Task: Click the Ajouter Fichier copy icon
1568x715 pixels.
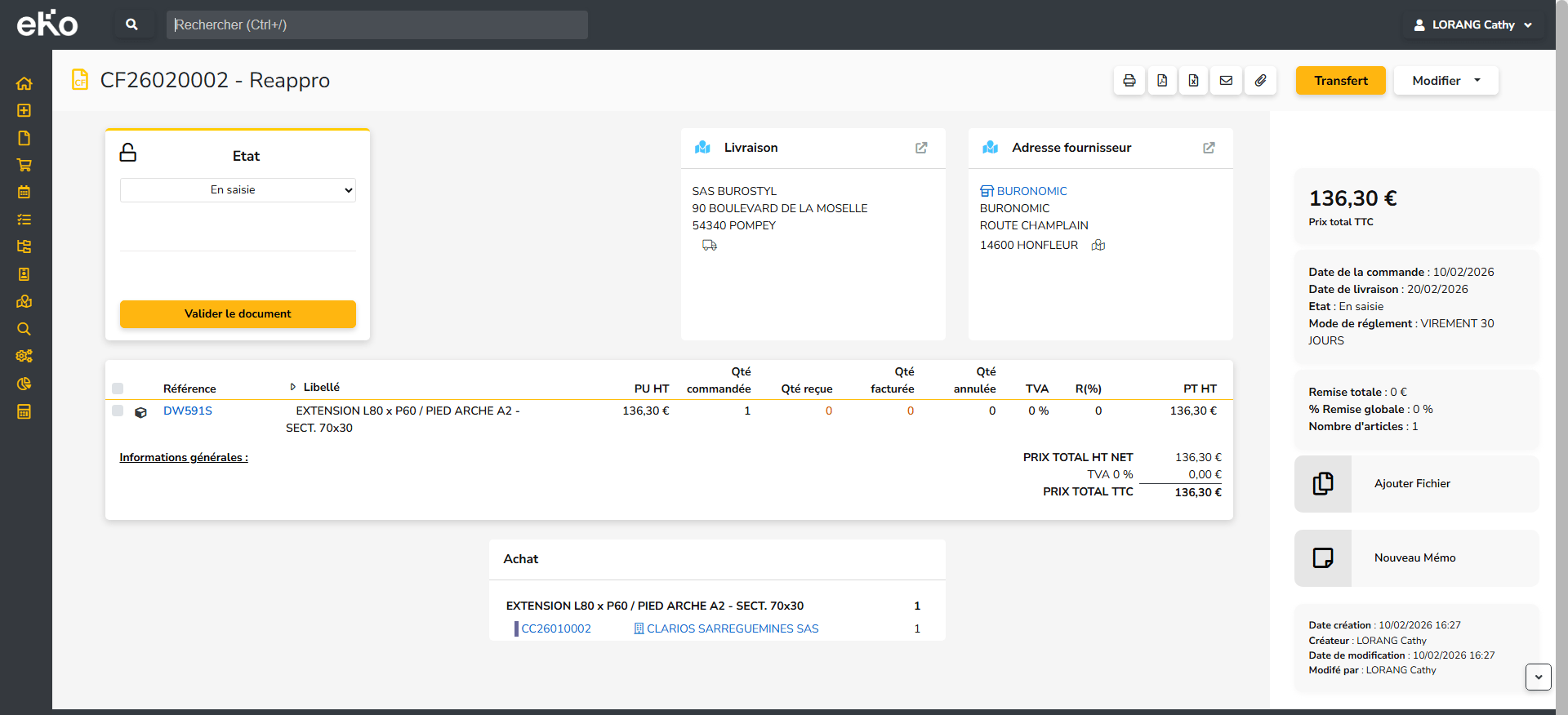Action: point(1323,484)
